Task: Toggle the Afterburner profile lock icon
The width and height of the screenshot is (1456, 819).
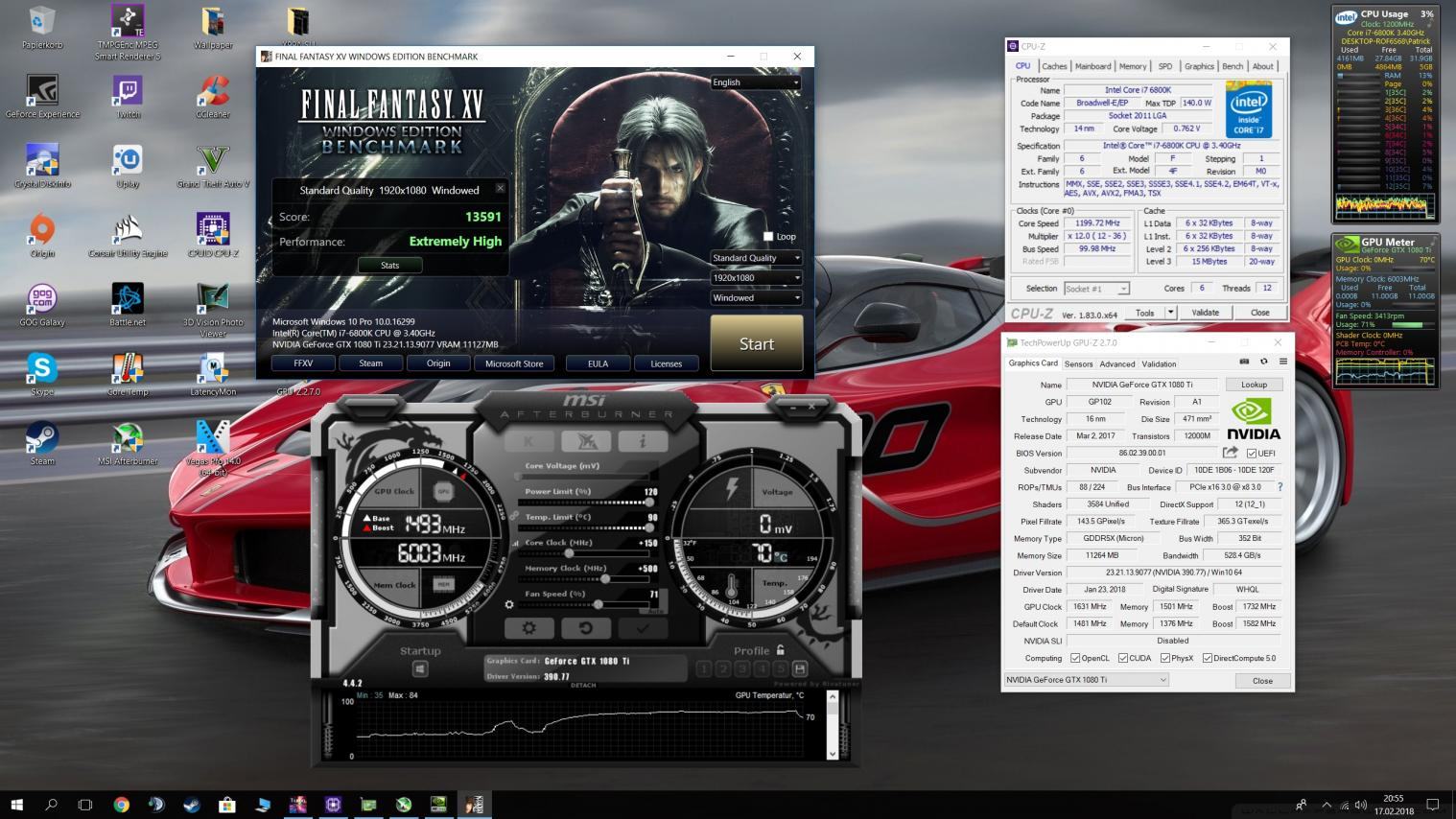Action: (781, 650)
